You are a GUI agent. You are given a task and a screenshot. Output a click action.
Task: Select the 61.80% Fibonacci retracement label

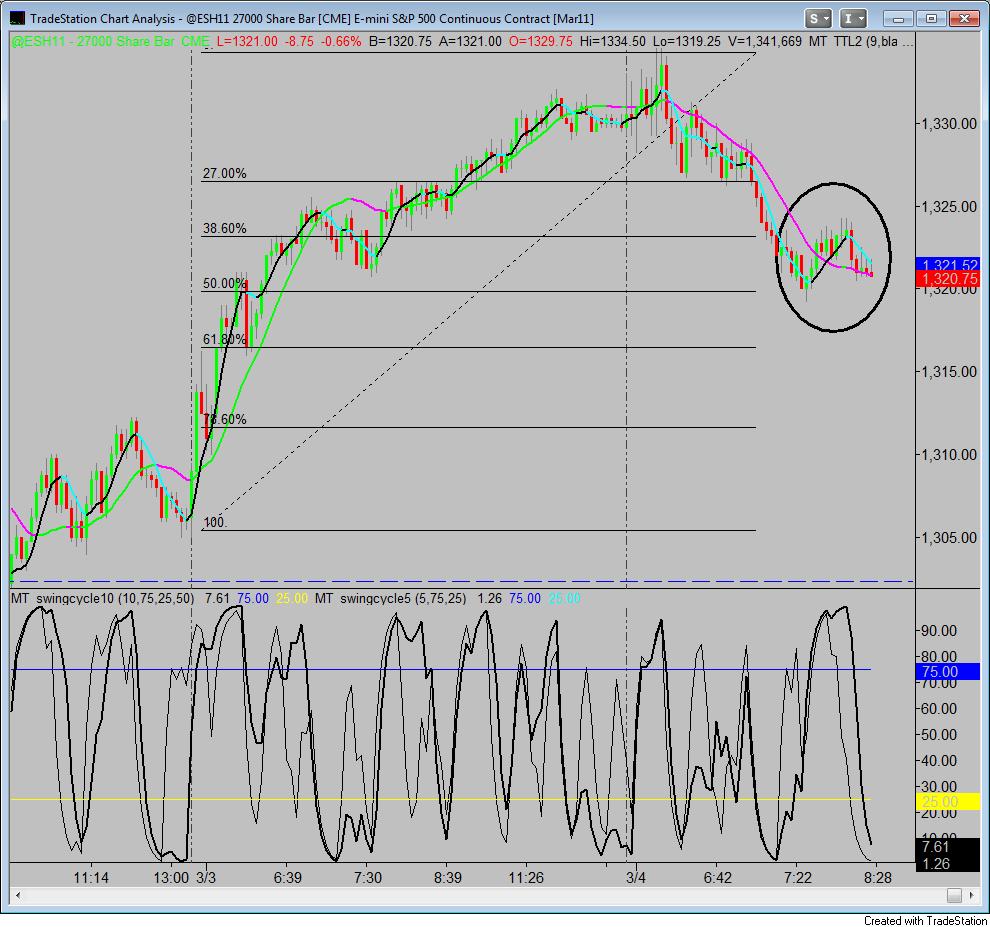[224, 339]
